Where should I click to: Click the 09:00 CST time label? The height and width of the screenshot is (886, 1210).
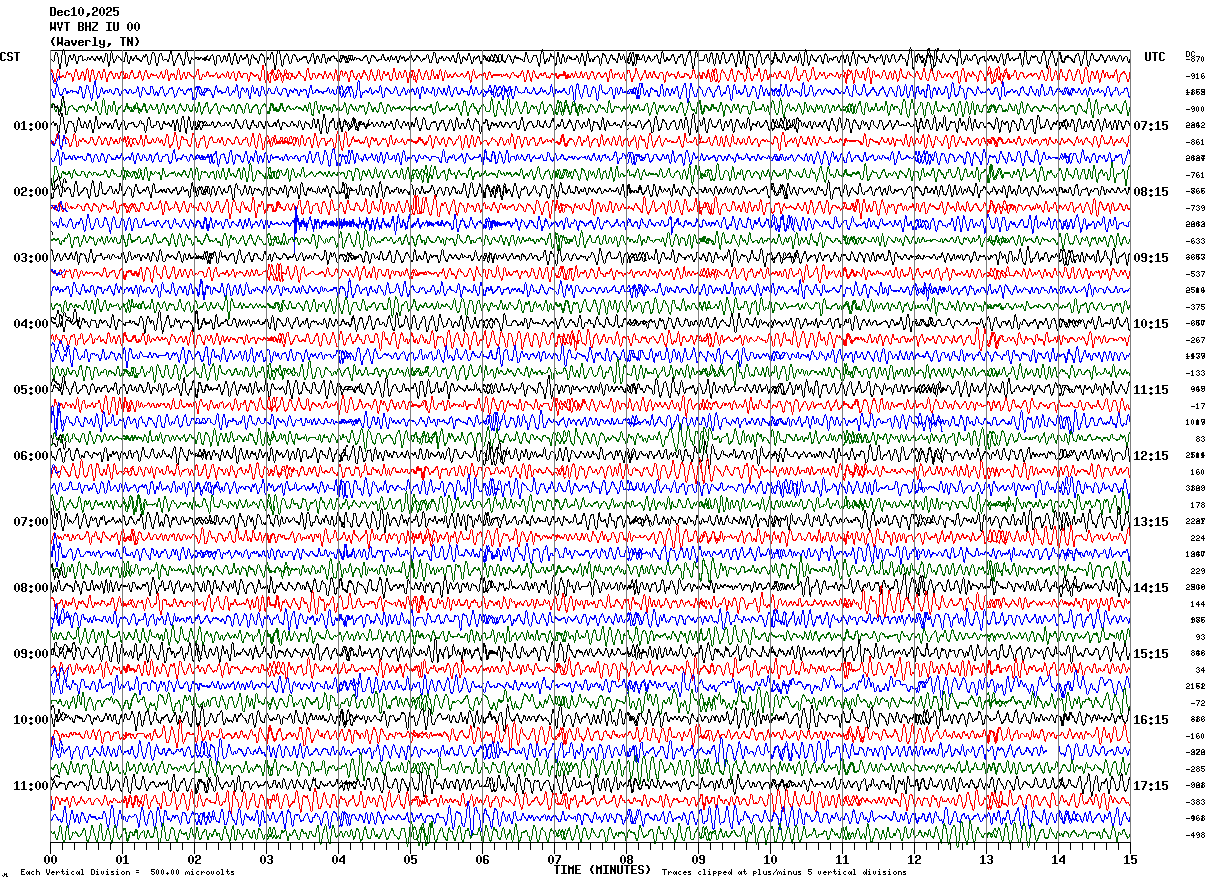[x=31, y=654]
